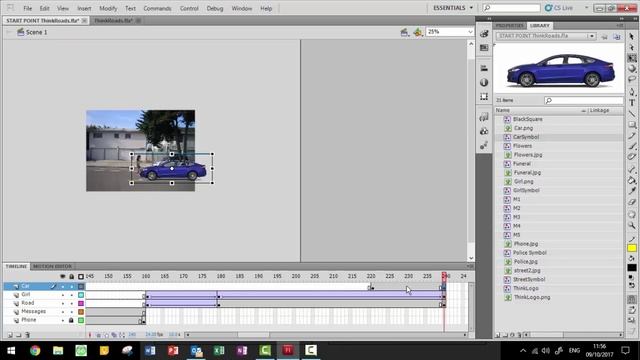Unlock the Phone layer
This screenshot has height=360, width=640.
tap(71, 320)
